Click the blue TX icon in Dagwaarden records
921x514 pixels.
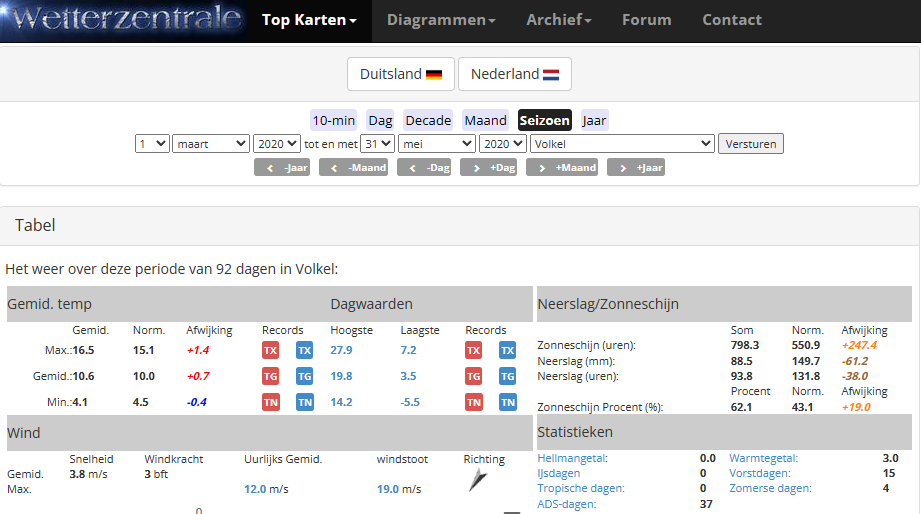coord(507,351)
